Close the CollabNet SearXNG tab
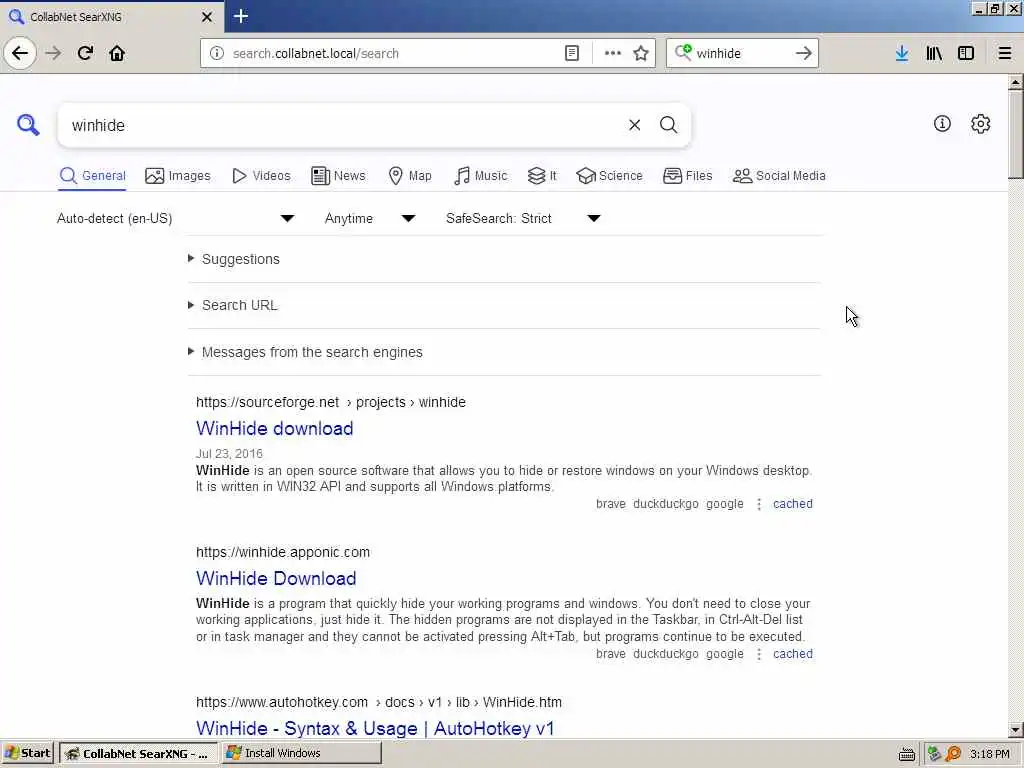 207,17
